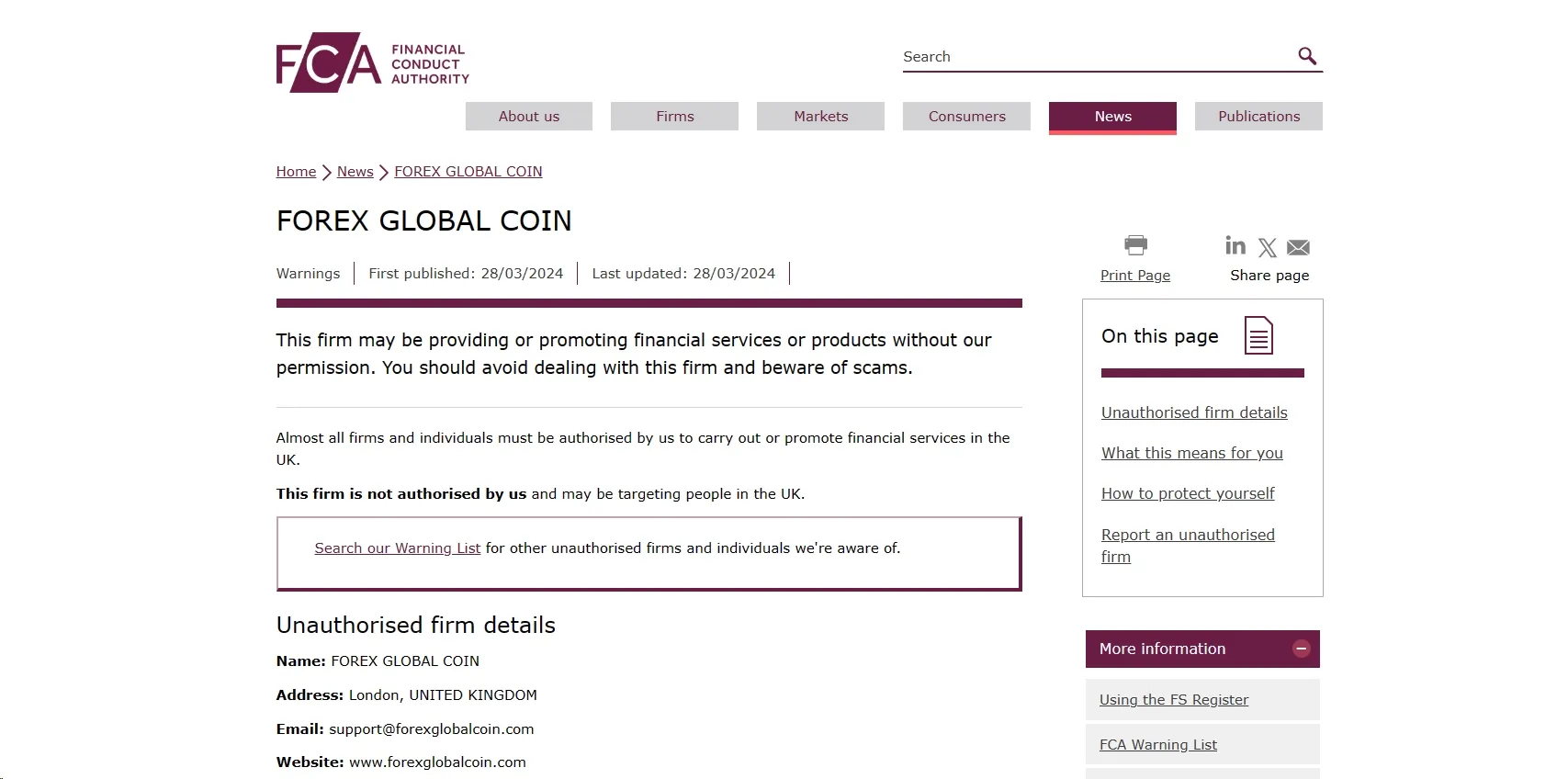The image size is (1568, 779).
Task: Go to Home via breadcrumb
Action: tap(296, 172)
